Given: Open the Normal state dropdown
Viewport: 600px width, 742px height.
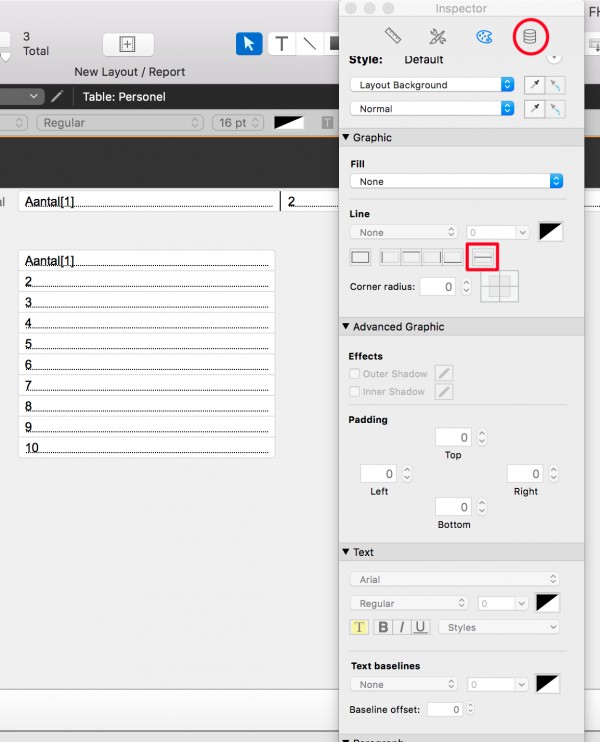Looking at the screenshot, I should pos(432,108).
